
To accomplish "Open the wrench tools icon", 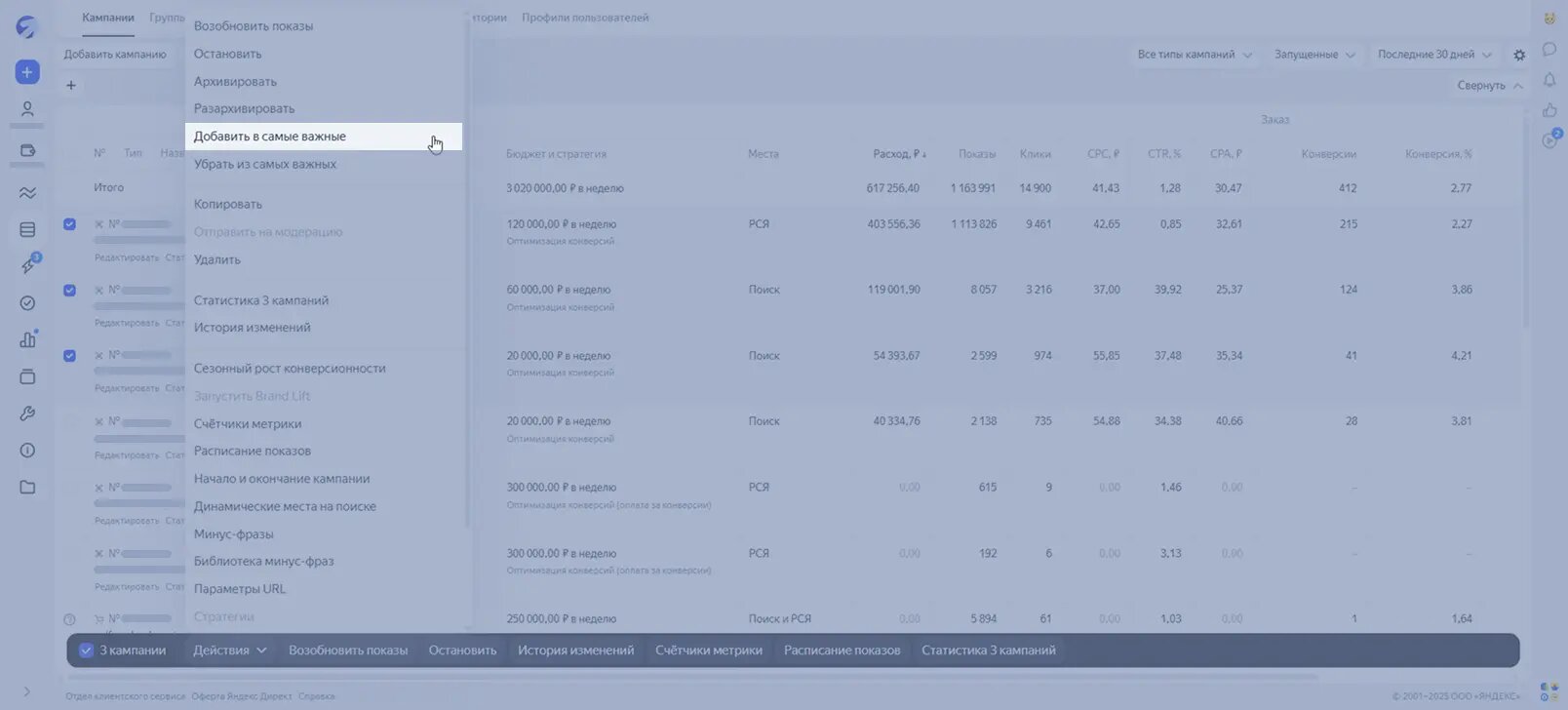I will (x=27, y=414).
